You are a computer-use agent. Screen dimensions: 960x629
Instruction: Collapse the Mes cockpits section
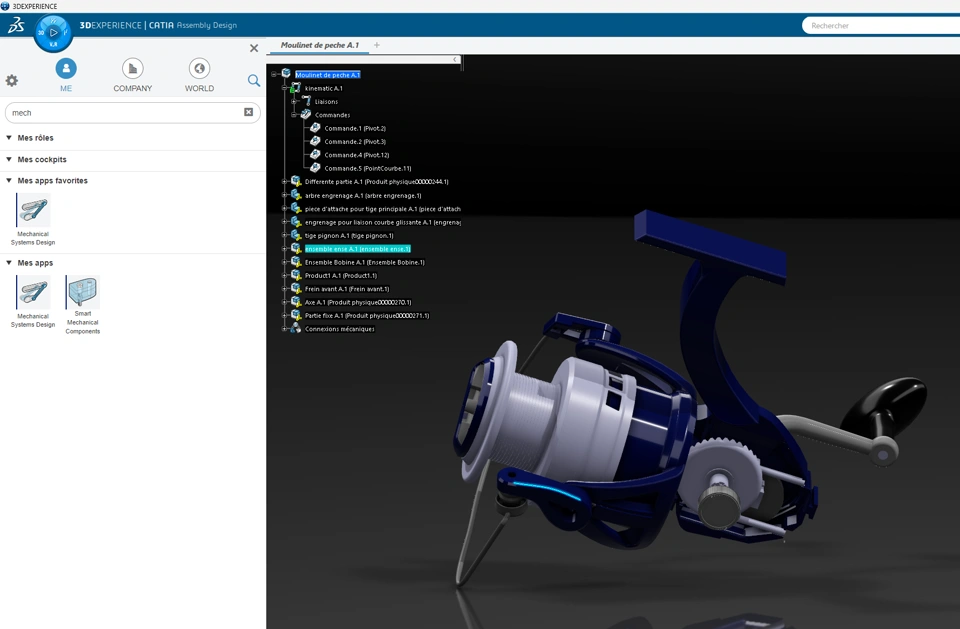pyautogui.click(x=9, y=159)
